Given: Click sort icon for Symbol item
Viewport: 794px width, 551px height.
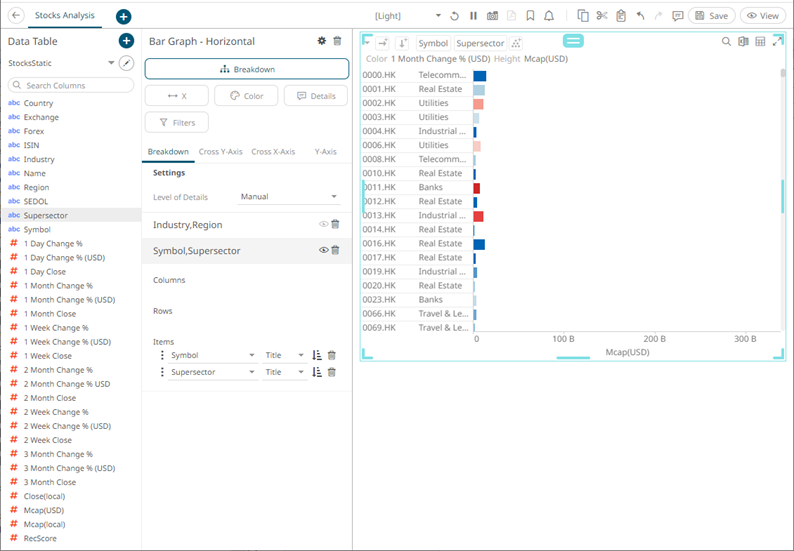Looking at the screenshot, I should tap(317, 355).
